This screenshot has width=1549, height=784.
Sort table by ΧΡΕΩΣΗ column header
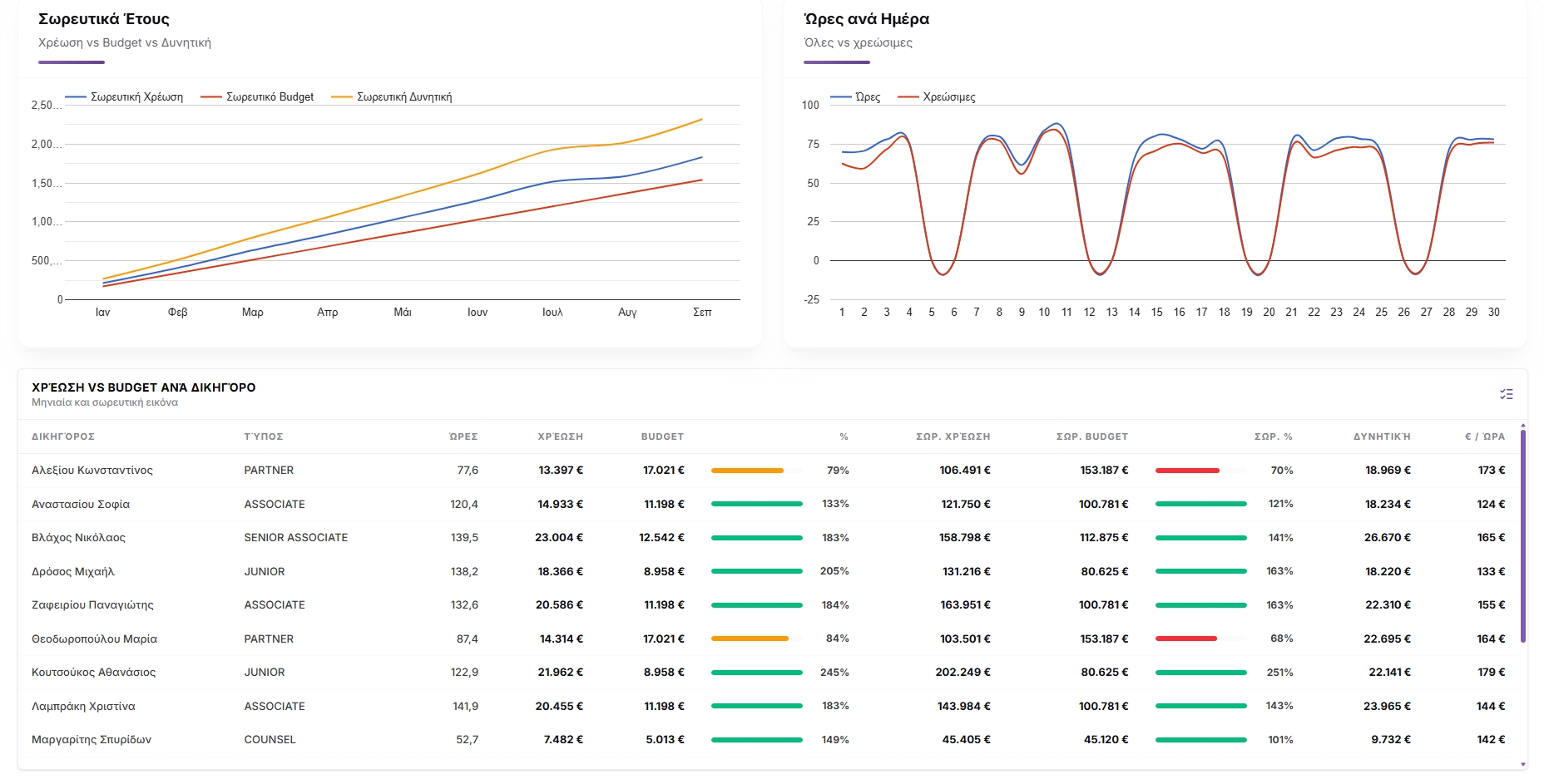tap(561, 436)
